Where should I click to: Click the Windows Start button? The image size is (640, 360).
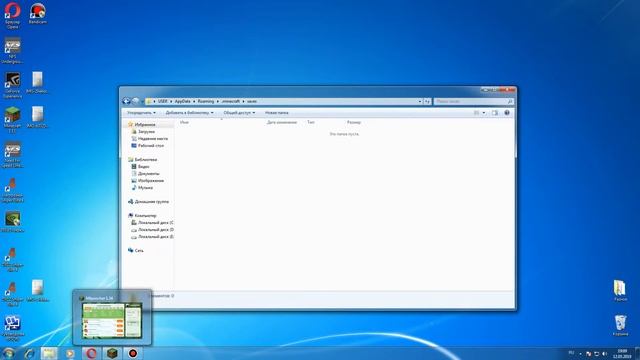(x=8, y=353)
